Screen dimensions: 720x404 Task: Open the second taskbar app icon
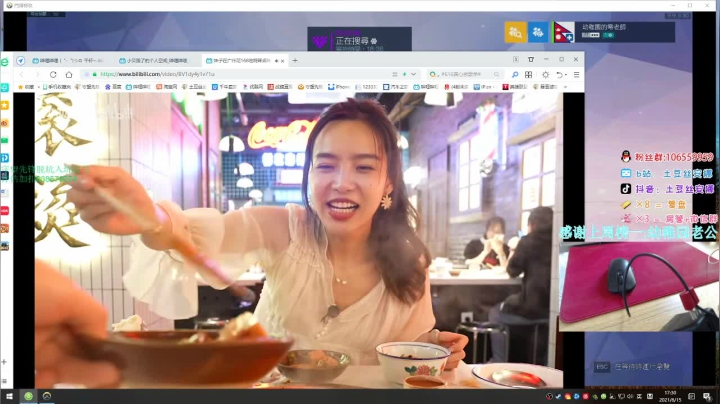coord(47,396)
